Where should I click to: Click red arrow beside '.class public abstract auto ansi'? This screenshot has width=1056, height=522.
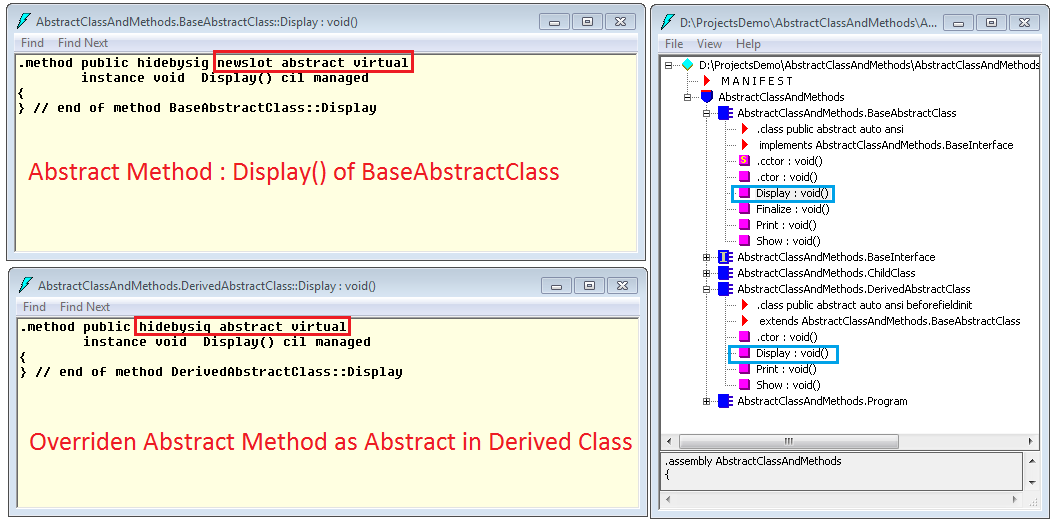click(745, 129)
